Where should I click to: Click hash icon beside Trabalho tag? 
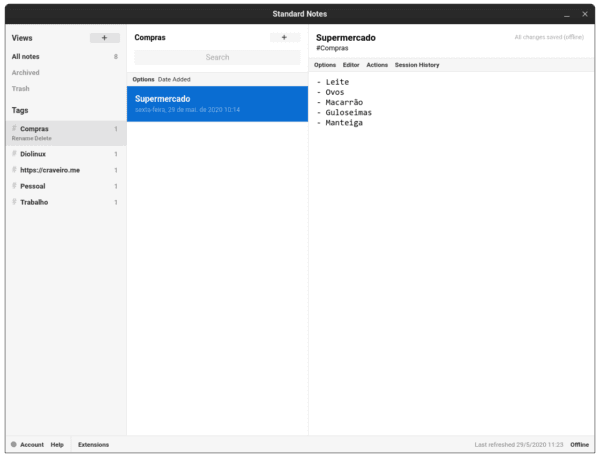pos(14,202)
